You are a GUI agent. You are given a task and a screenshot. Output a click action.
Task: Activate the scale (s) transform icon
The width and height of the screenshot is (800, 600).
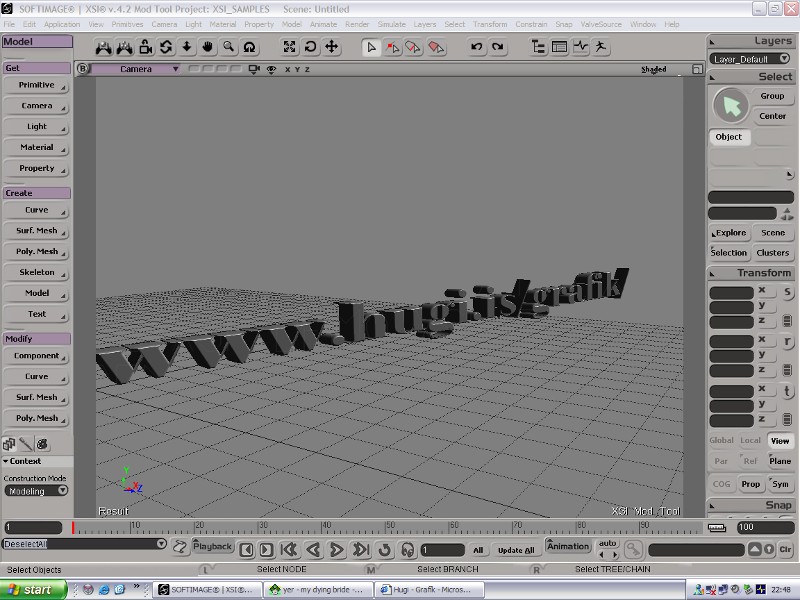coord(787,292)
